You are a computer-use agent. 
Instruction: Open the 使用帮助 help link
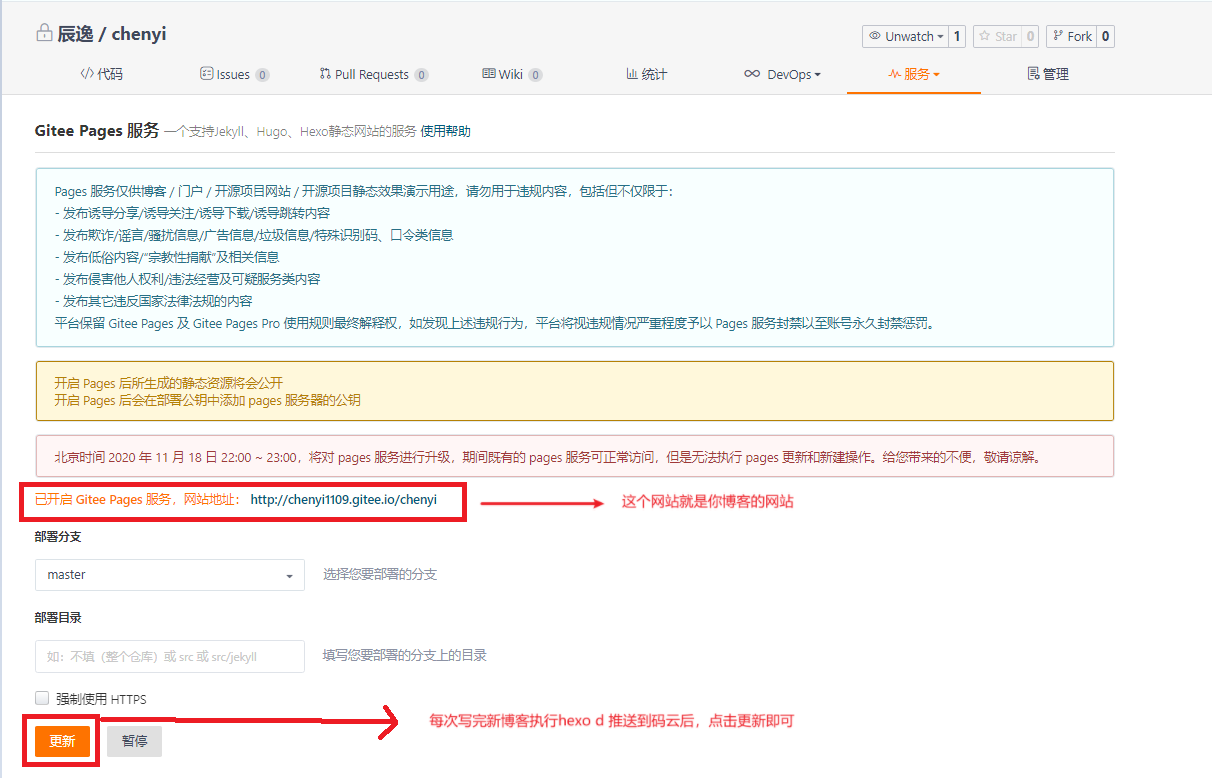[x=445, y=131]
